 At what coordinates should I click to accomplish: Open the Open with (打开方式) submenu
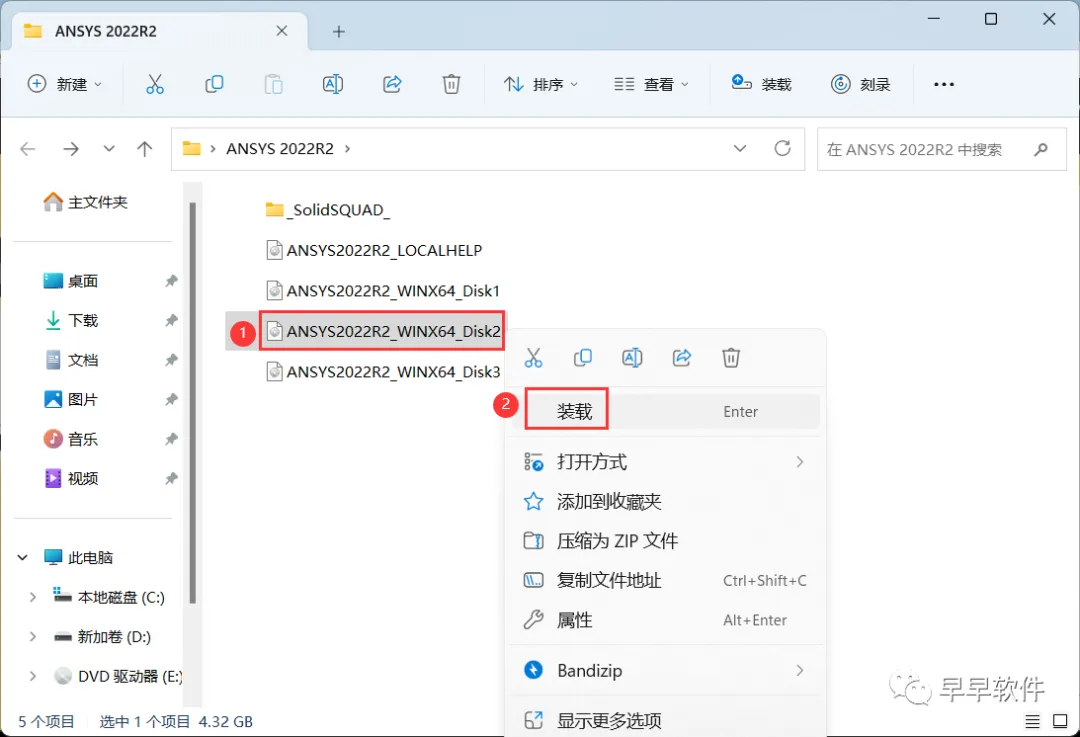click(665, 462)
